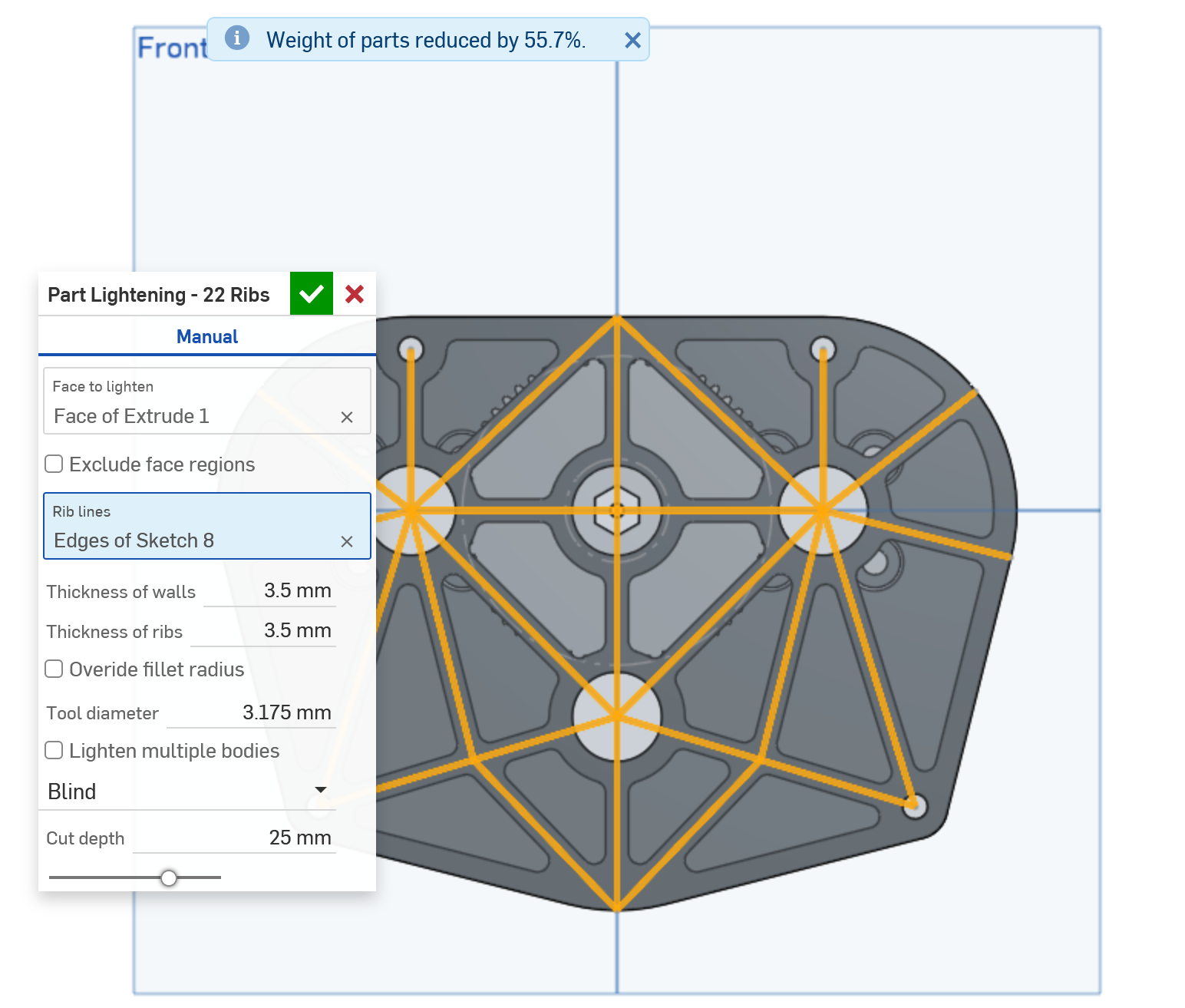1185x1008 pixels.
Task: Dismiss the weight reduction notification
Action: click(632, 41)
